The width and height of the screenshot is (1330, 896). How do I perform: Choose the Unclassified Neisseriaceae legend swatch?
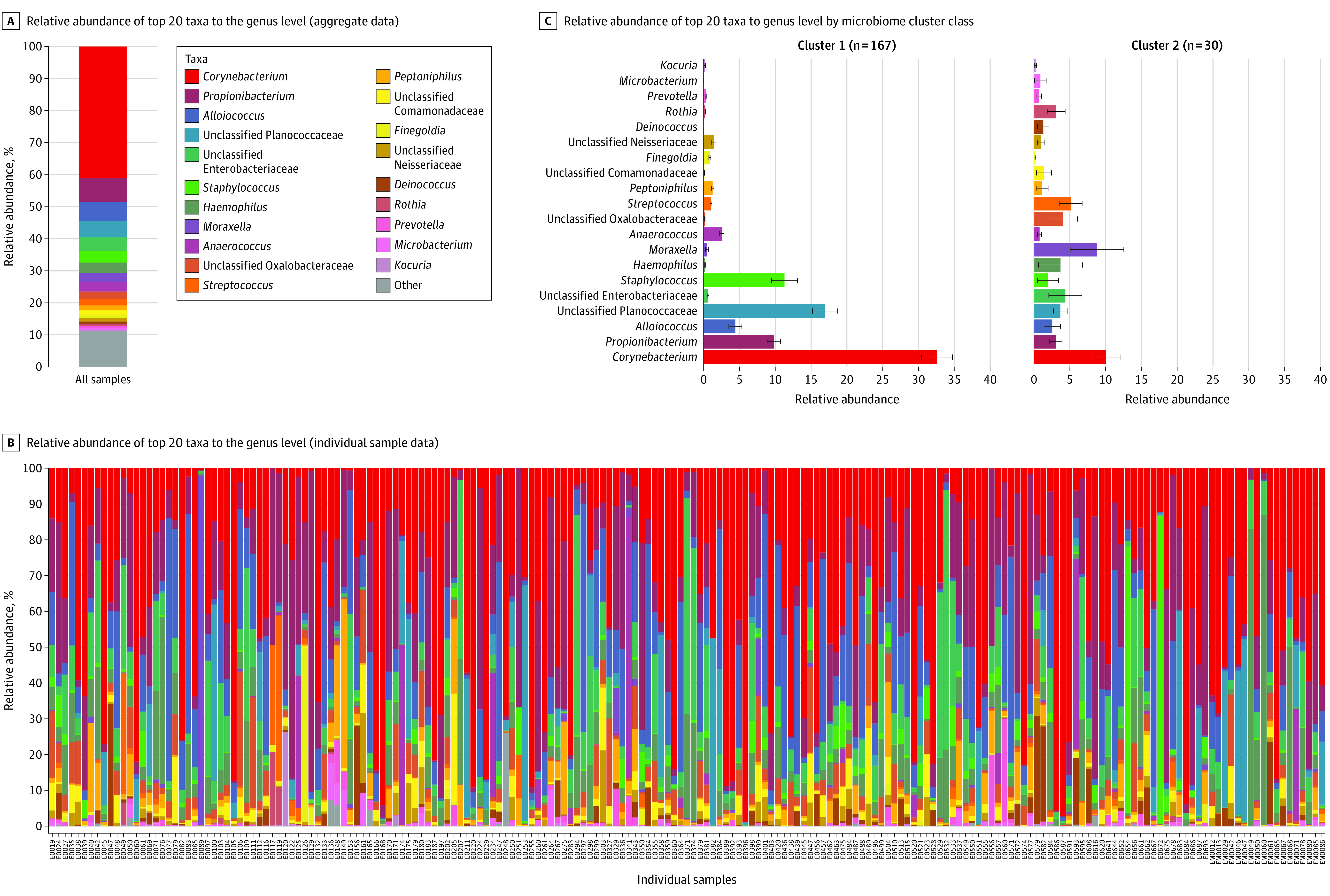click(383, 150)
